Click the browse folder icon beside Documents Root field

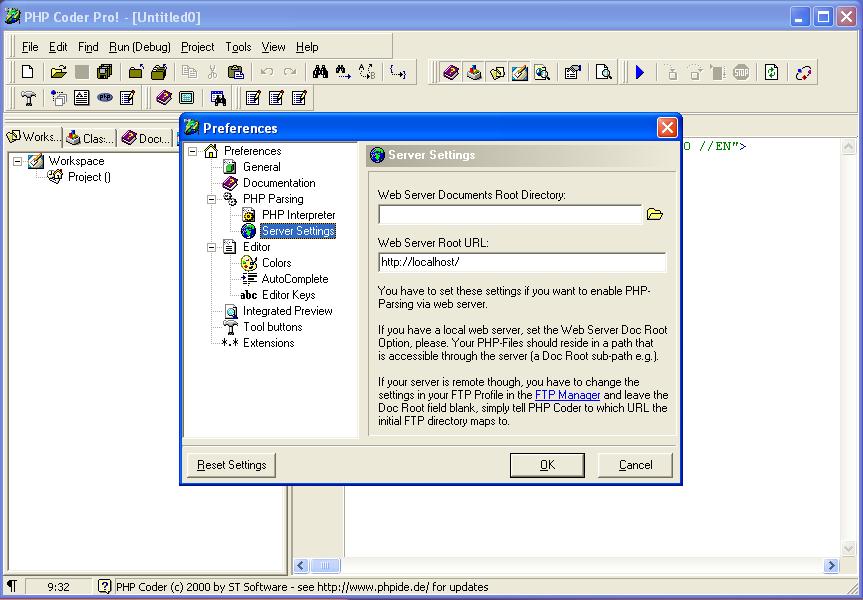point(654,214)
